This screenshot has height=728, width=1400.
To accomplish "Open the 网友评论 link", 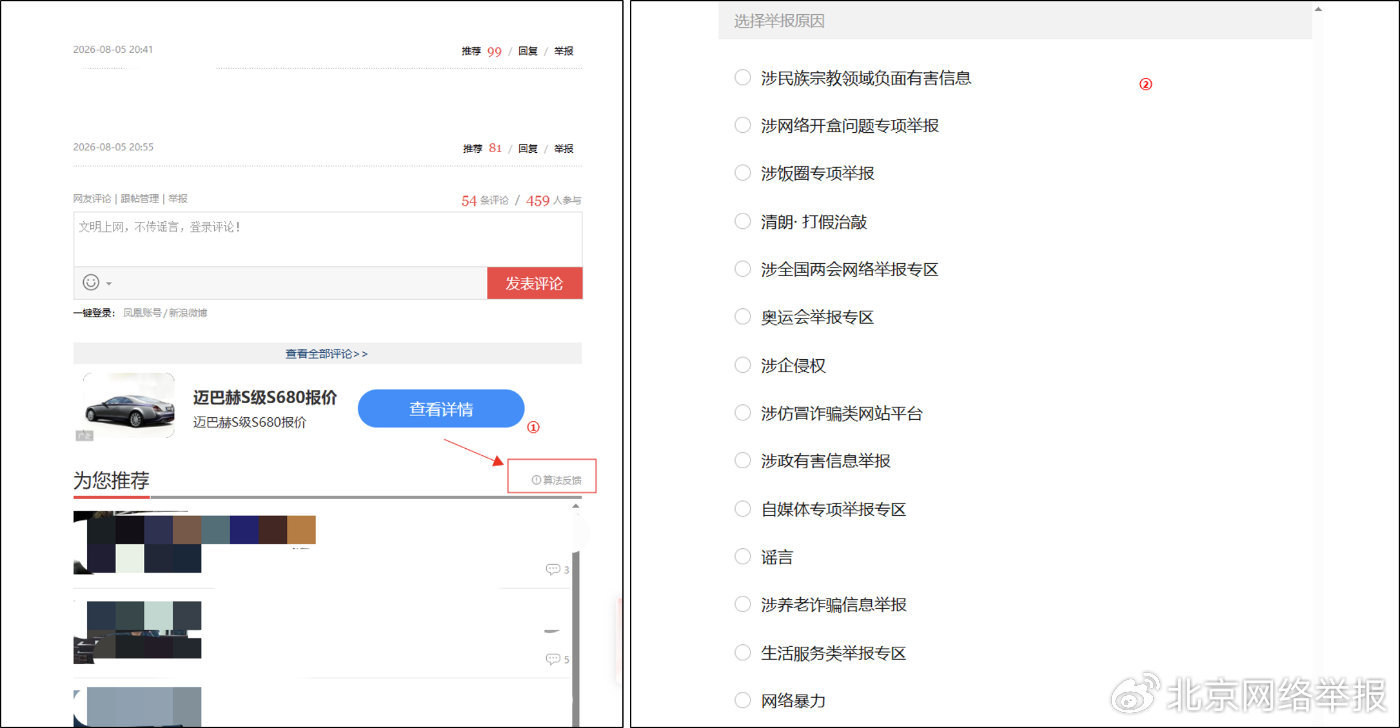I will click(x=92, y=199).
